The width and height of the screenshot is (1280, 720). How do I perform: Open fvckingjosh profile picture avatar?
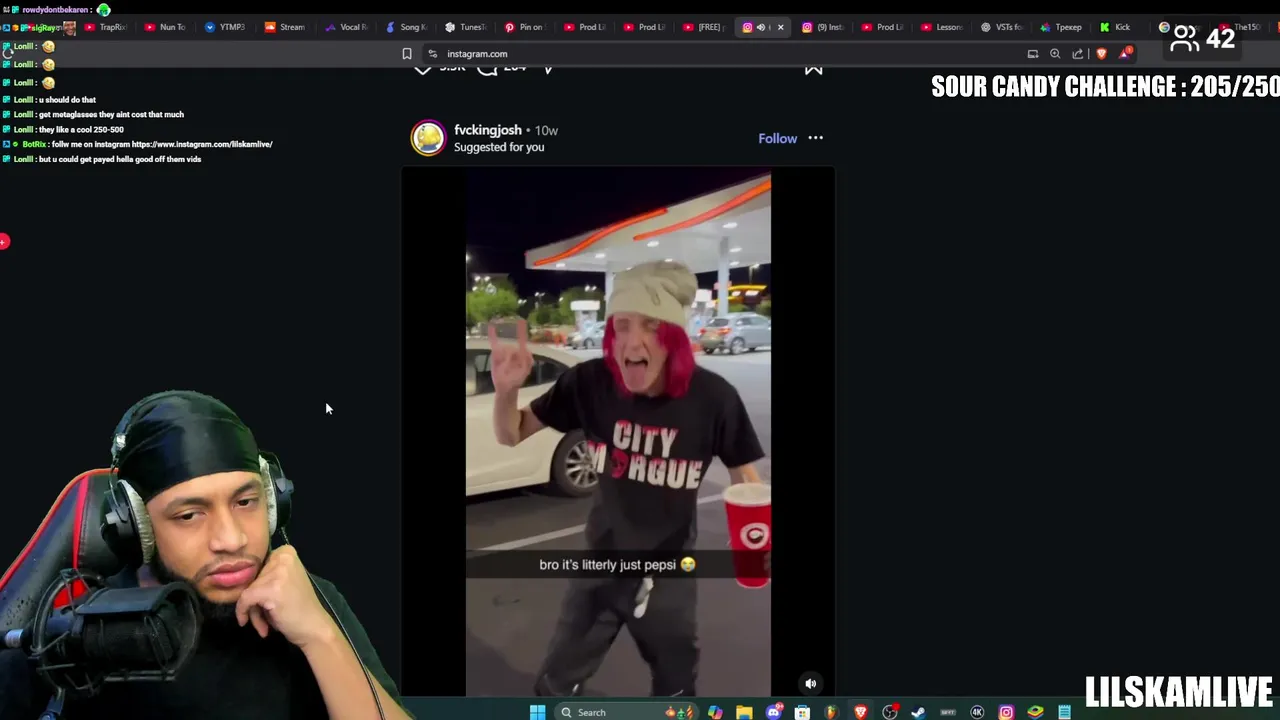tap(428, 138)
